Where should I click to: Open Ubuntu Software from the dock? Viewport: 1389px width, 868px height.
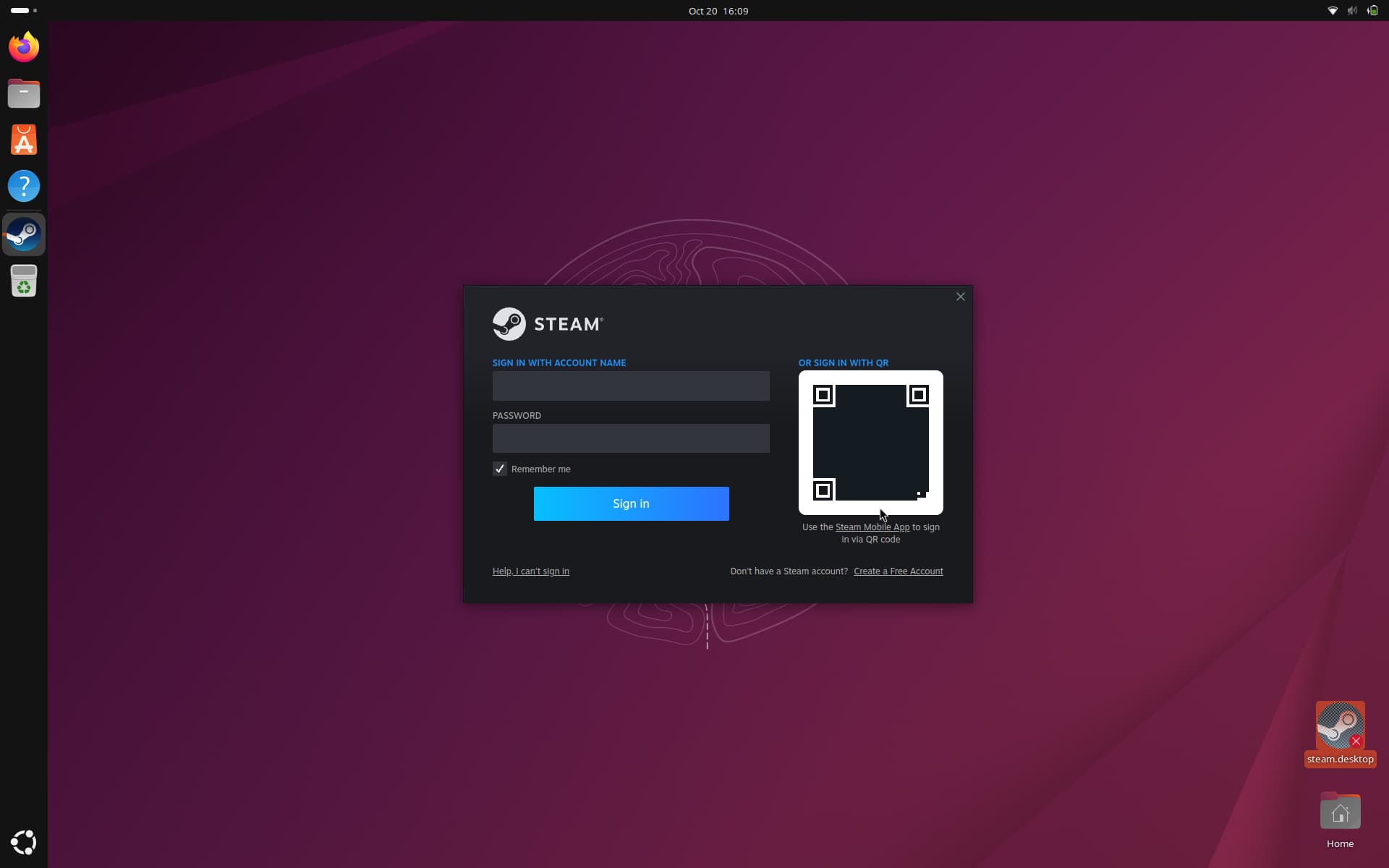(23, 140)
